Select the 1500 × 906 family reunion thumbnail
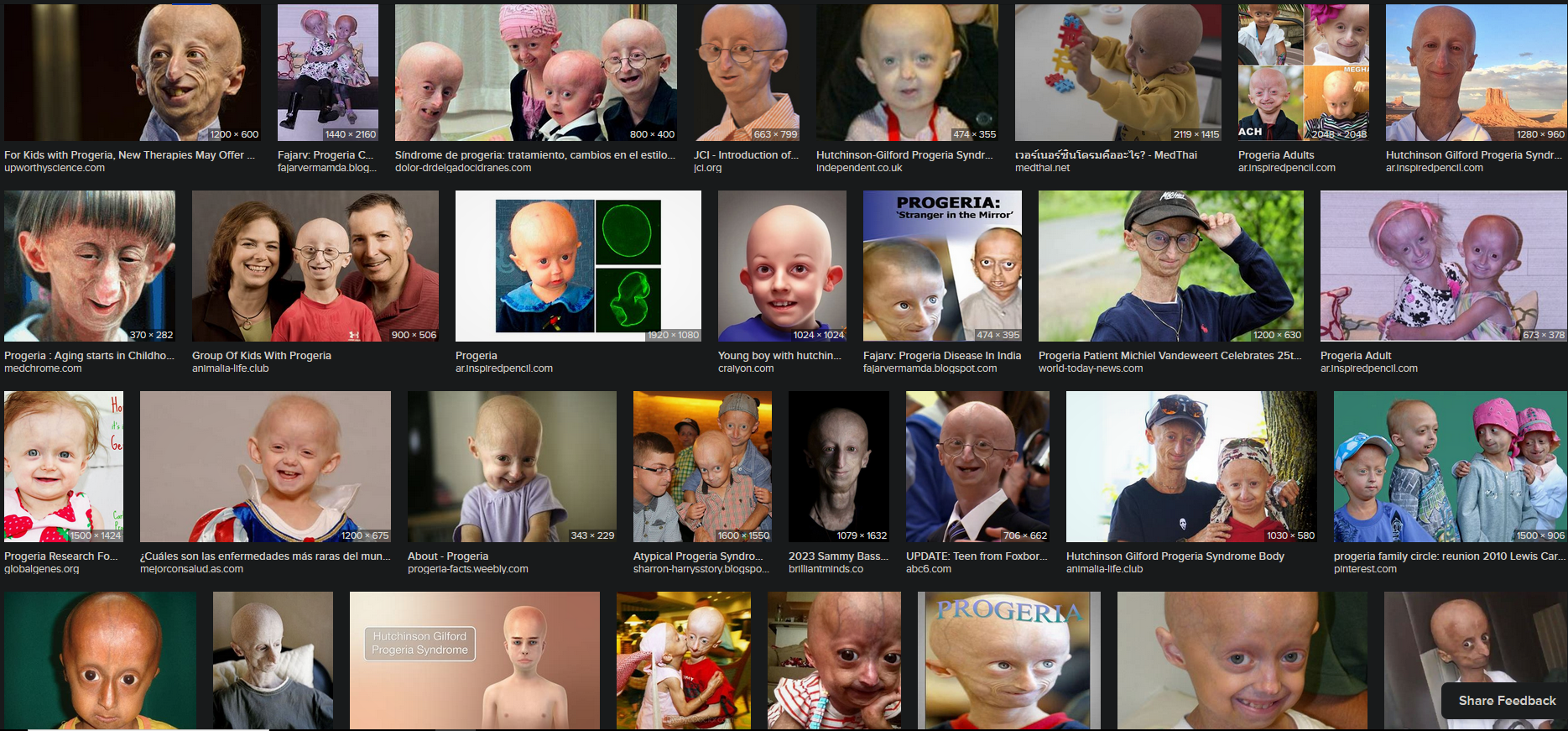The width and height of the screenshot is (1568, 731). coord(1451,467)
